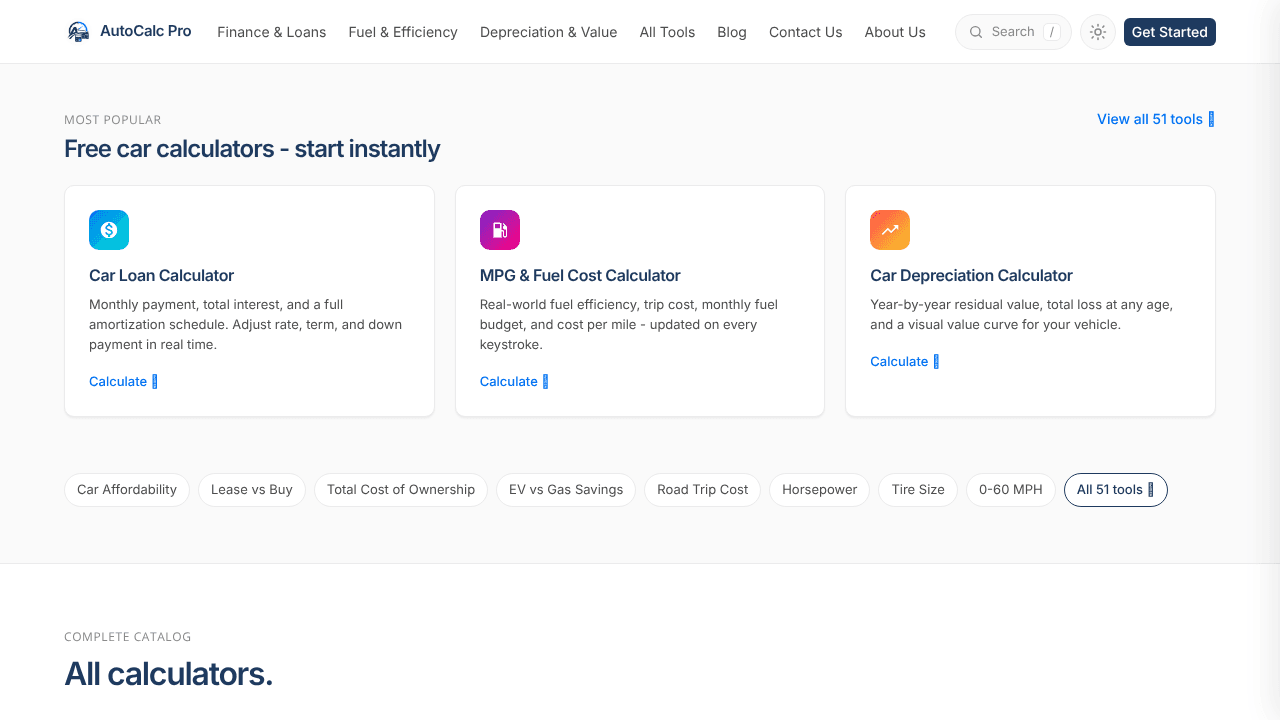Click the magnifier icon in search box

[976, 32]
